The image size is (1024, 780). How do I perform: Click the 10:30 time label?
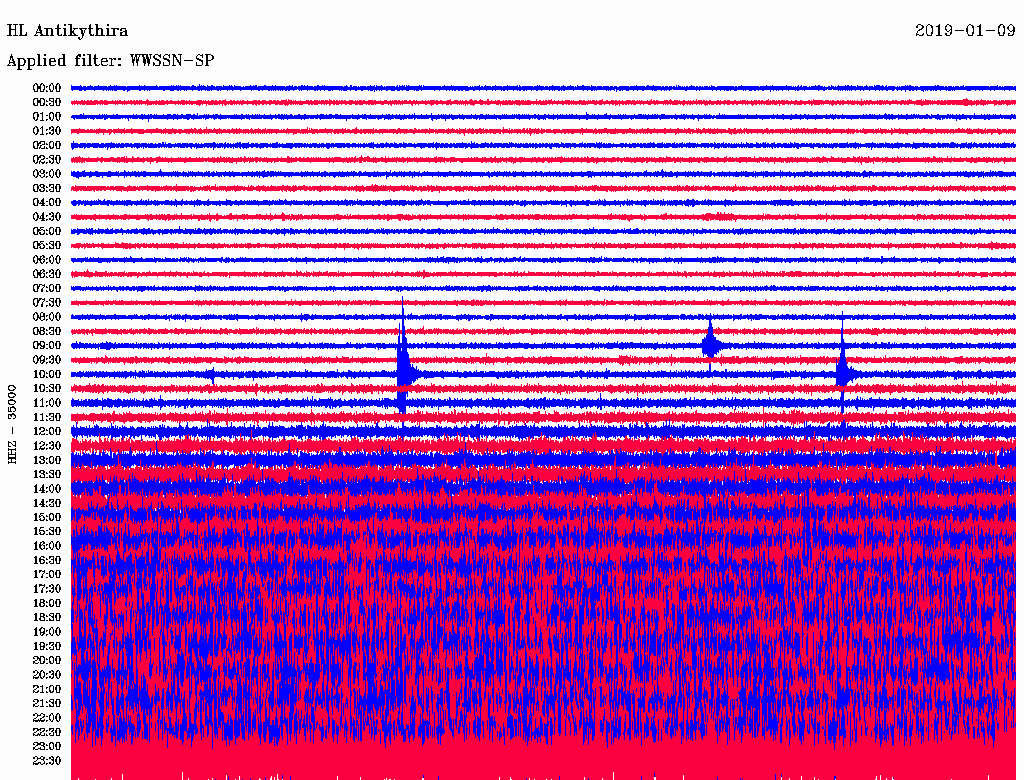pyautogui.click(x=47, y=388)
